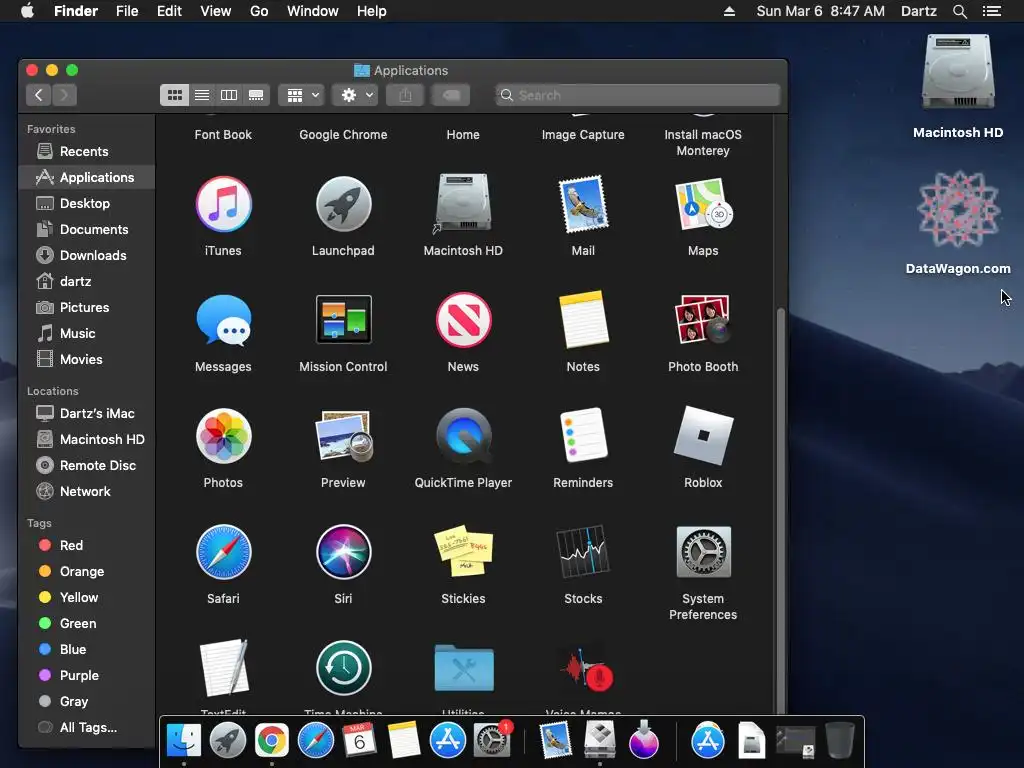
Task: Click the Finder search field
Action: click(637, 95)
